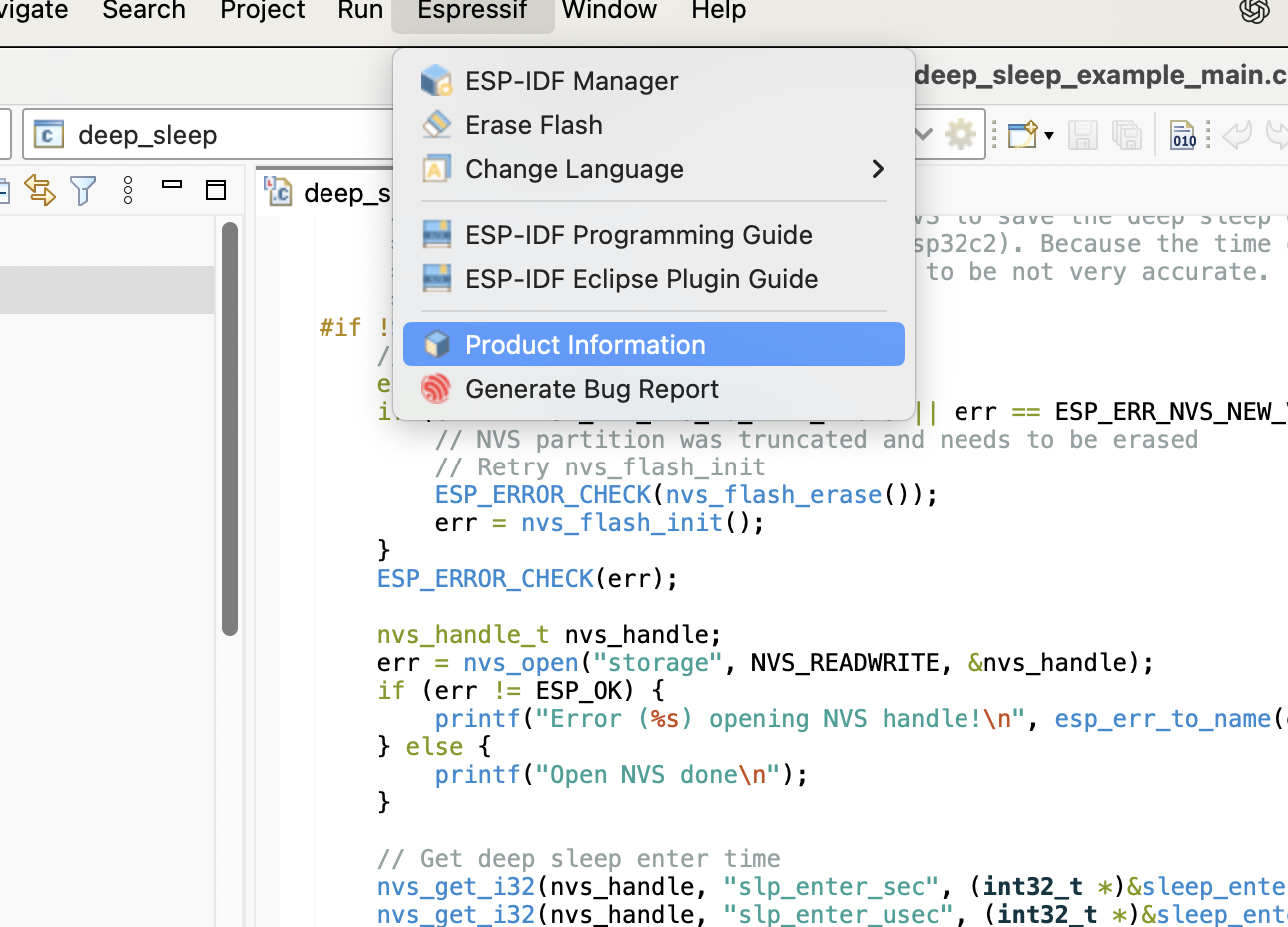
Task: Switch to the deep_s… editor tab
Action: (327, 192)
